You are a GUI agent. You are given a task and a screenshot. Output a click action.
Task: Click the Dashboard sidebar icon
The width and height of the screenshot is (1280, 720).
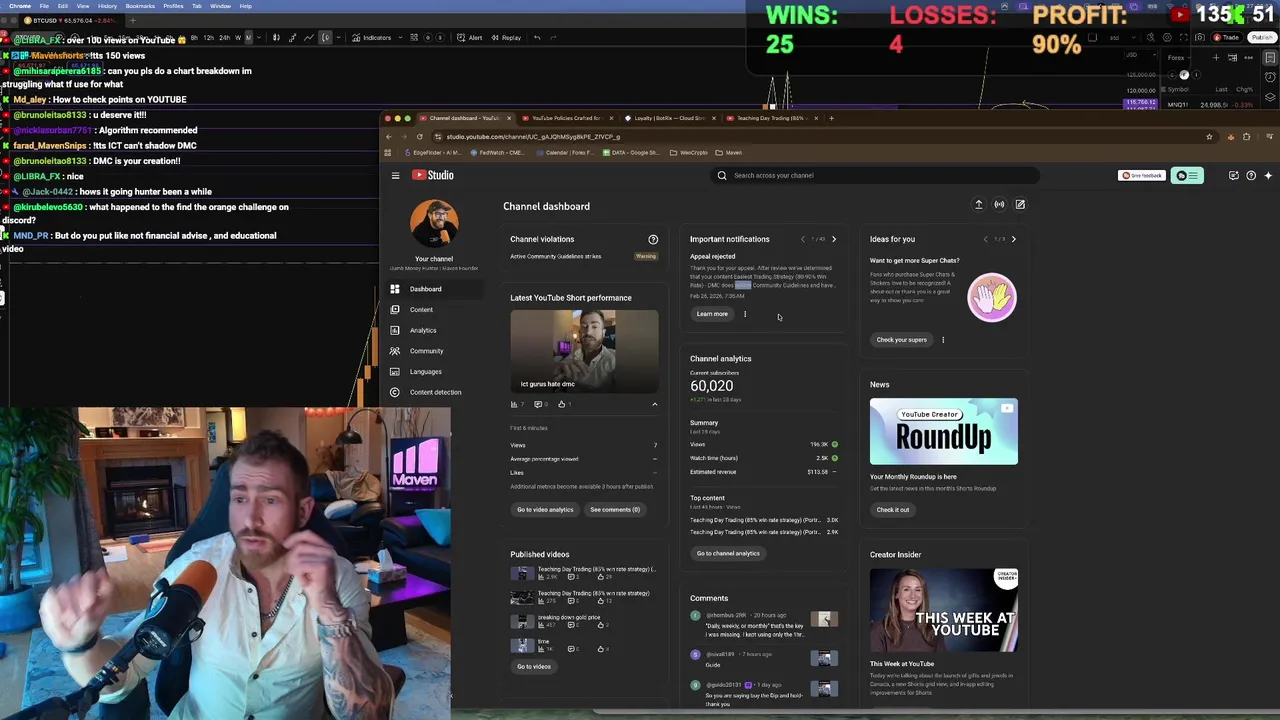pos(395,289)
